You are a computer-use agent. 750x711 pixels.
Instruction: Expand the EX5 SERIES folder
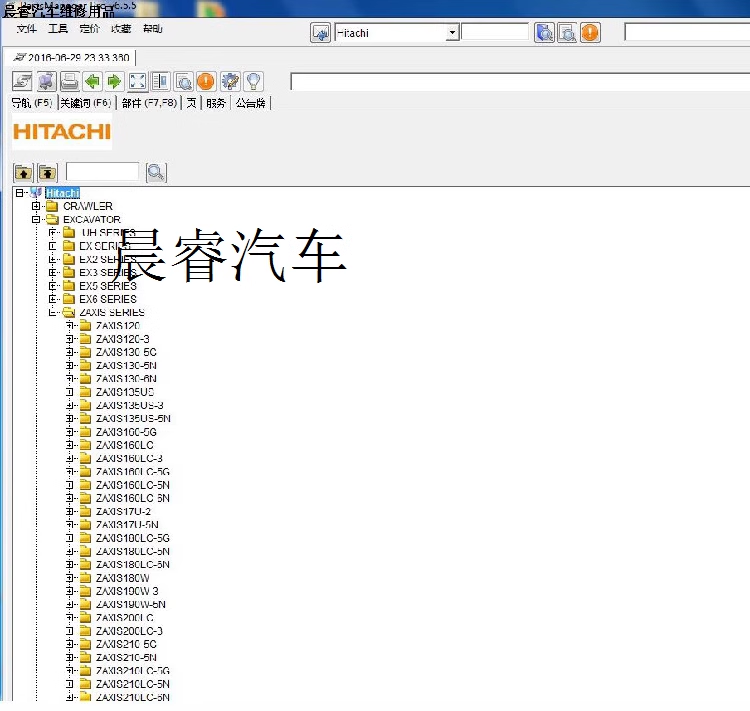click(x=53, y=286)
